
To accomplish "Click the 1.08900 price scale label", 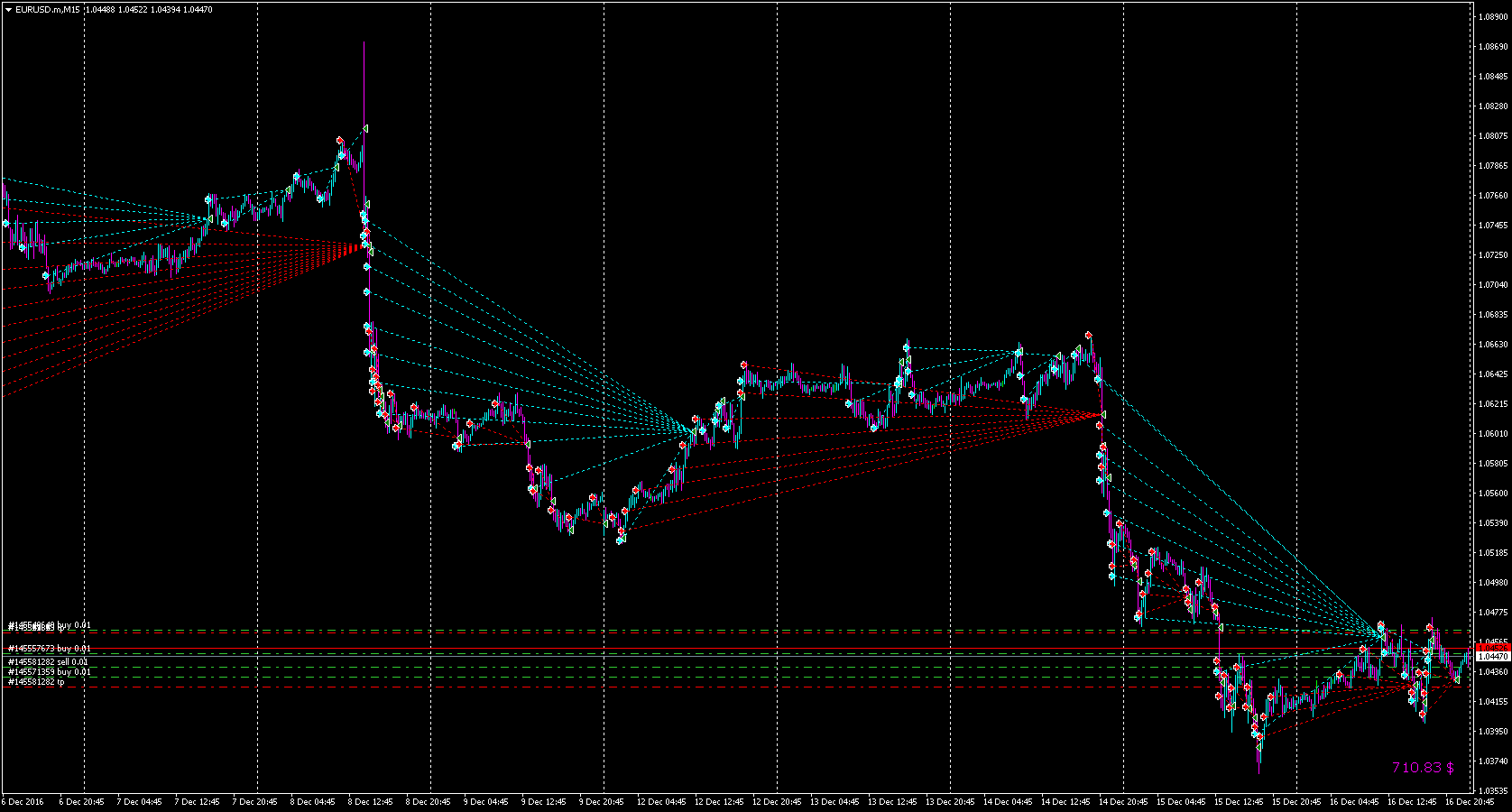I will 1495,16.
